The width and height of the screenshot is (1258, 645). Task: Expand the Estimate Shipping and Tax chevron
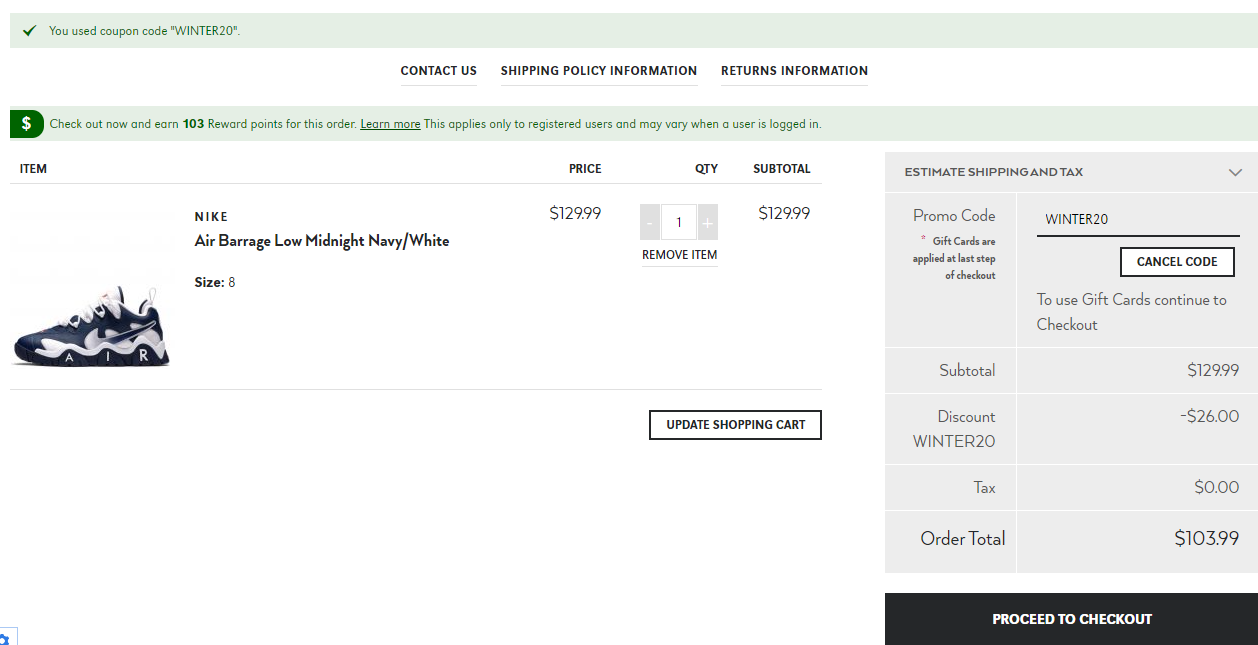pos(1236,172)
